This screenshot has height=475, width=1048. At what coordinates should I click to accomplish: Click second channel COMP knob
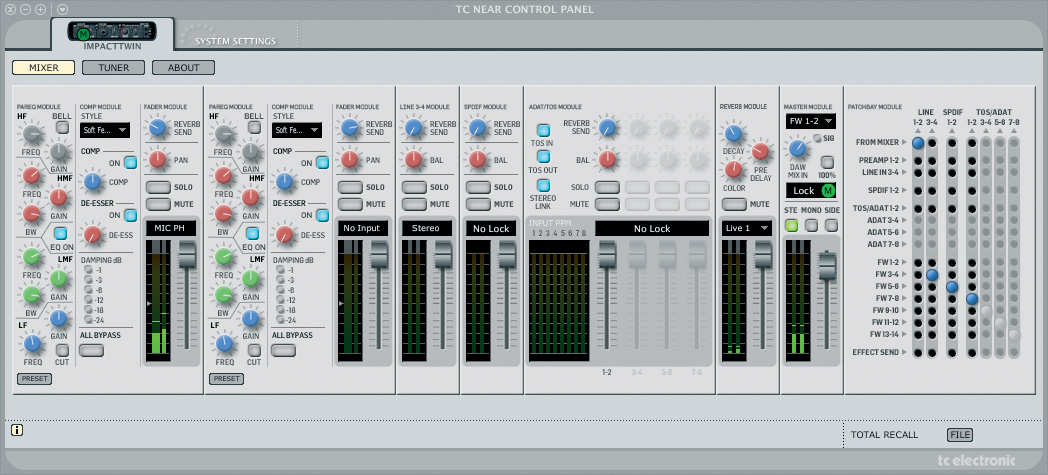pos(285,181)
